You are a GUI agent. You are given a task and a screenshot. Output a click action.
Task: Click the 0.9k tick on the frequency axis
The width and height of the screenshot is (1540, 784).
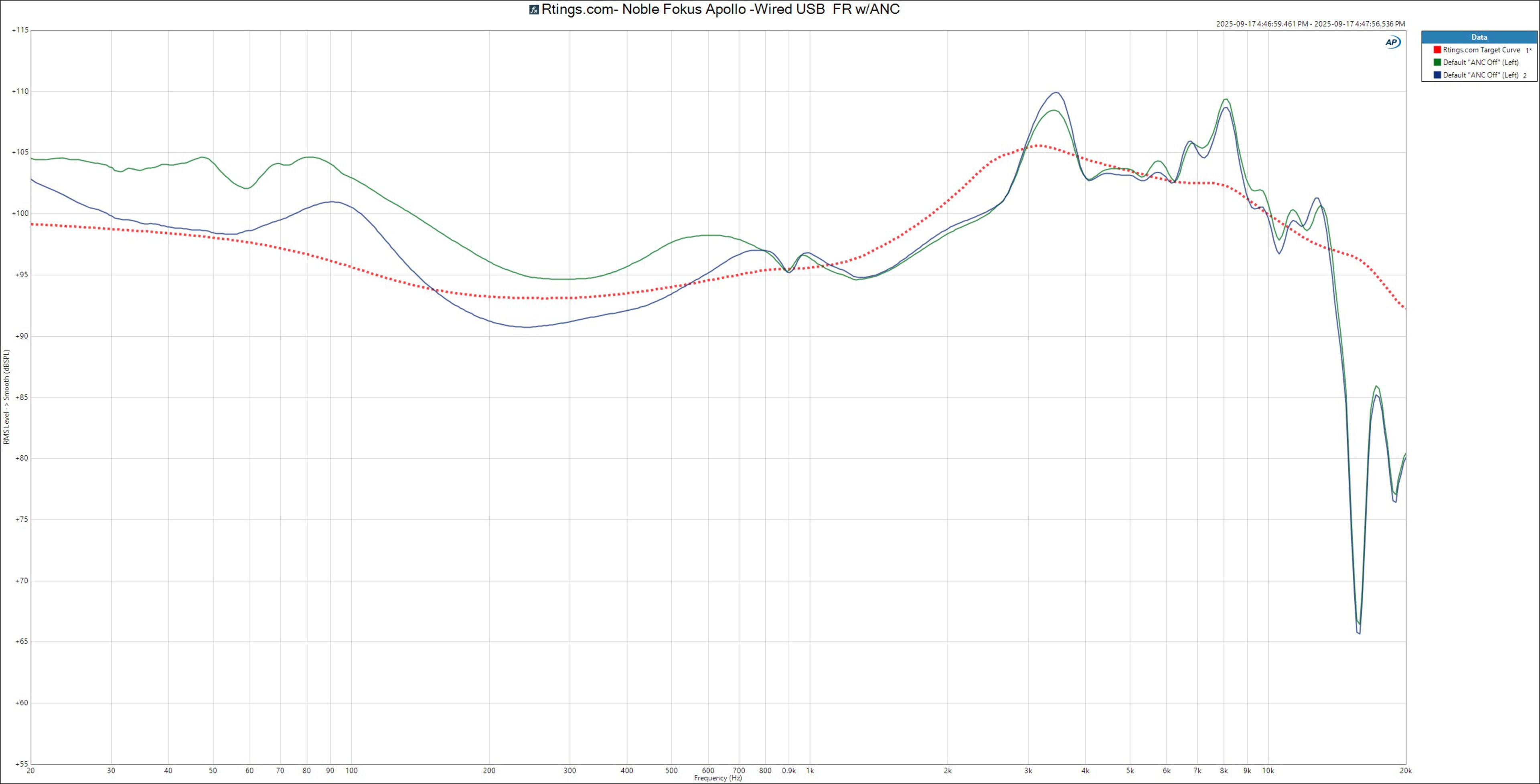788,771
